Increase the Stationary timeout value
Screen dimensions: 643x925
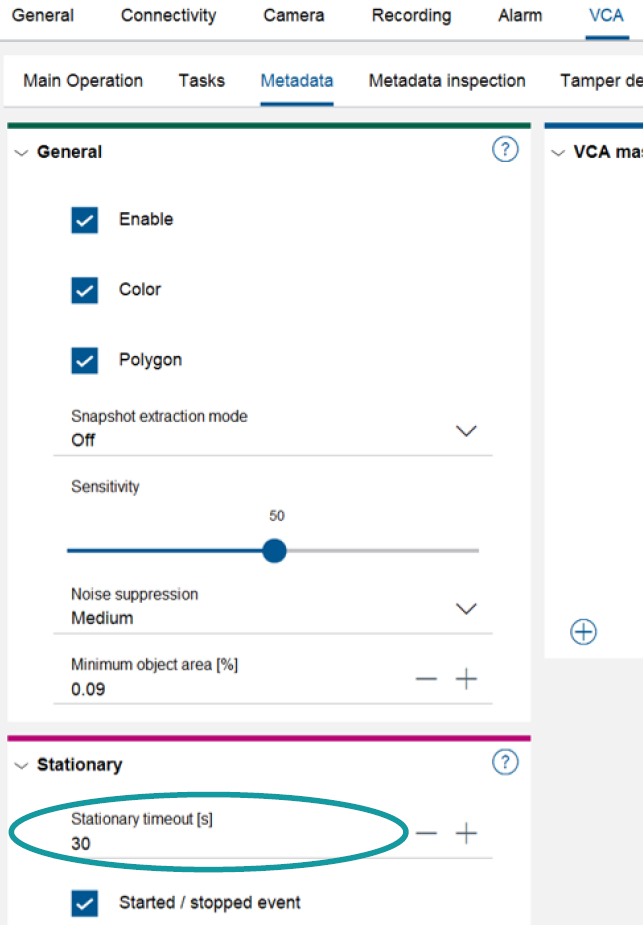click(x=467, y=834)
